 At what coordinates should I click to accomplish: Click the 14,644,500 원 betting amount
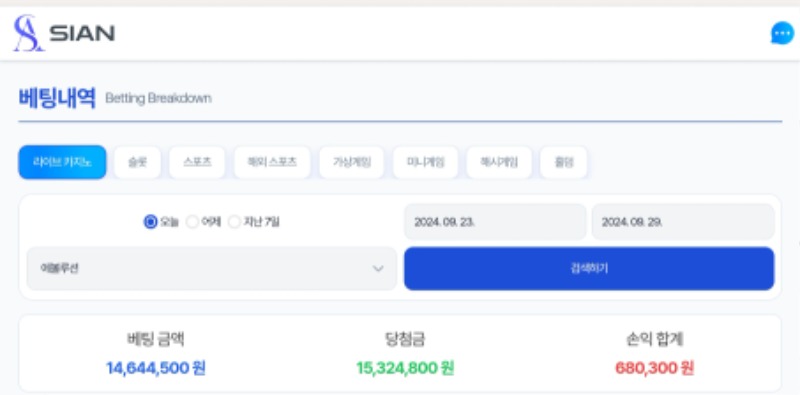[156, 368]
